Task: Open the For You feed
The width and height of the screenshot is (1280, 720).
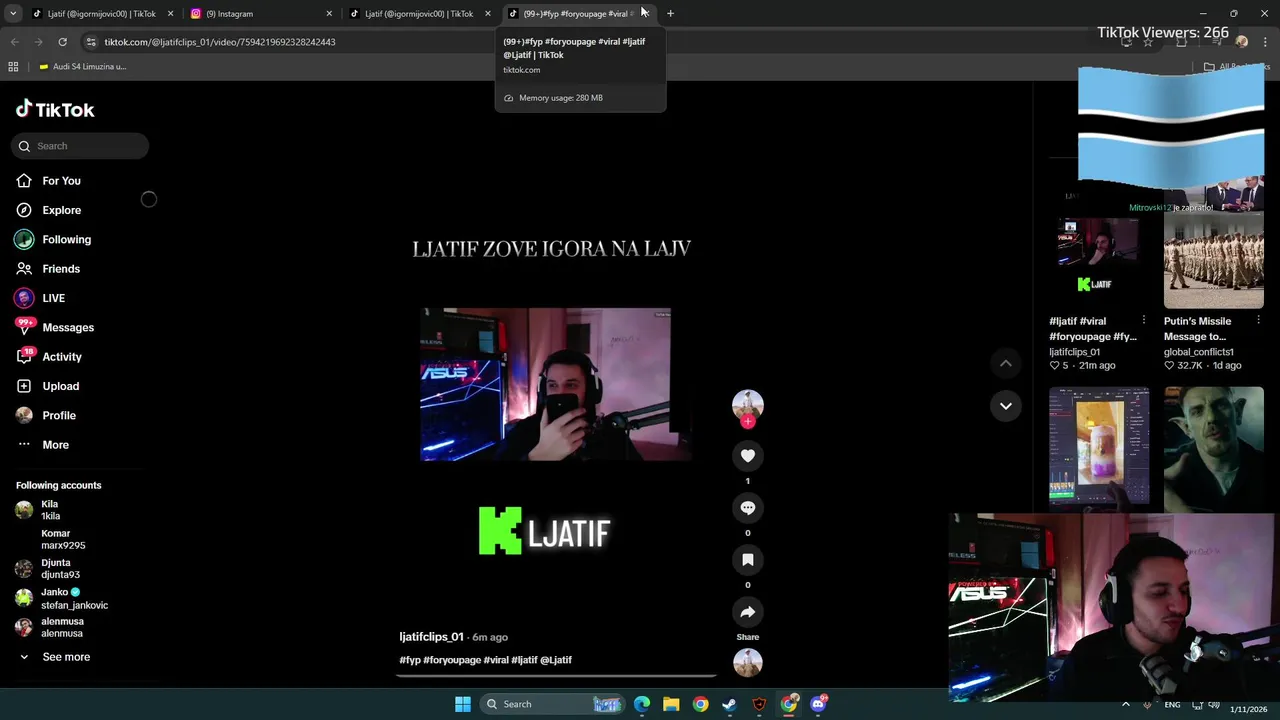Action: pyautogui.click(x=61, y=181)
